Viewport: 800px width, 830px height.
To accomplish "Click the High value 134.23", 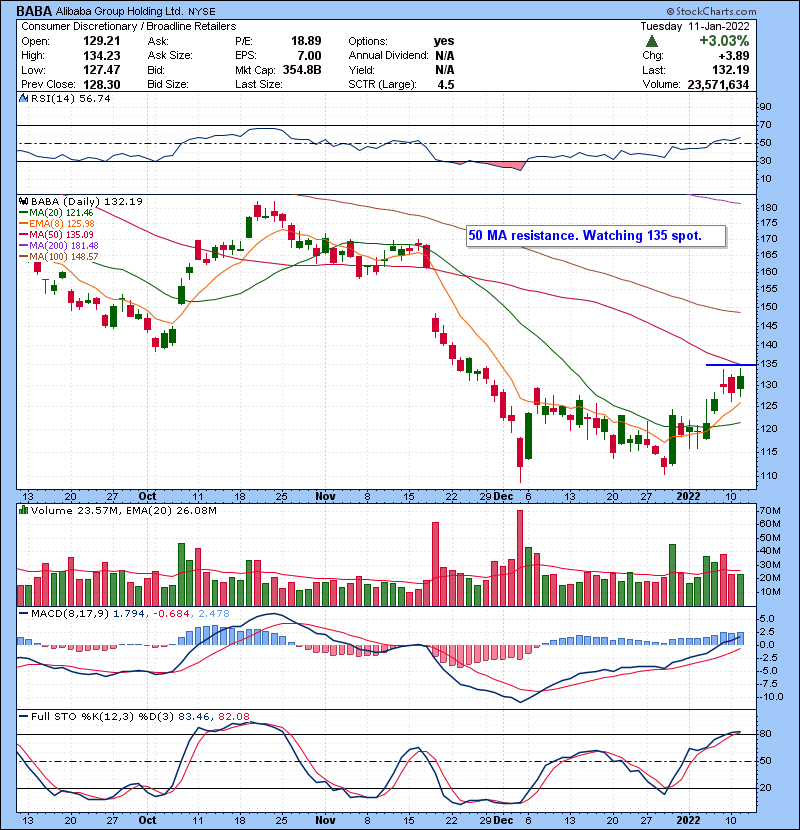I will click(102, 56).
